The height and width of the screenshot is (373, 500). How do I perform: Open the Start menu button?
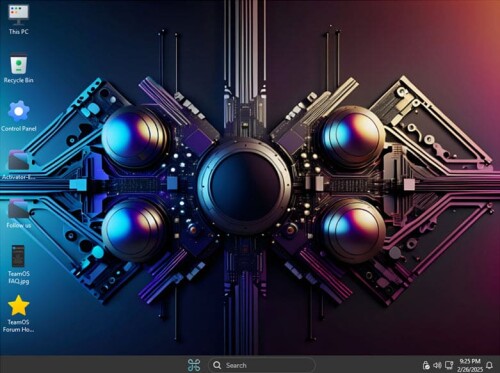tap(194, 365)
